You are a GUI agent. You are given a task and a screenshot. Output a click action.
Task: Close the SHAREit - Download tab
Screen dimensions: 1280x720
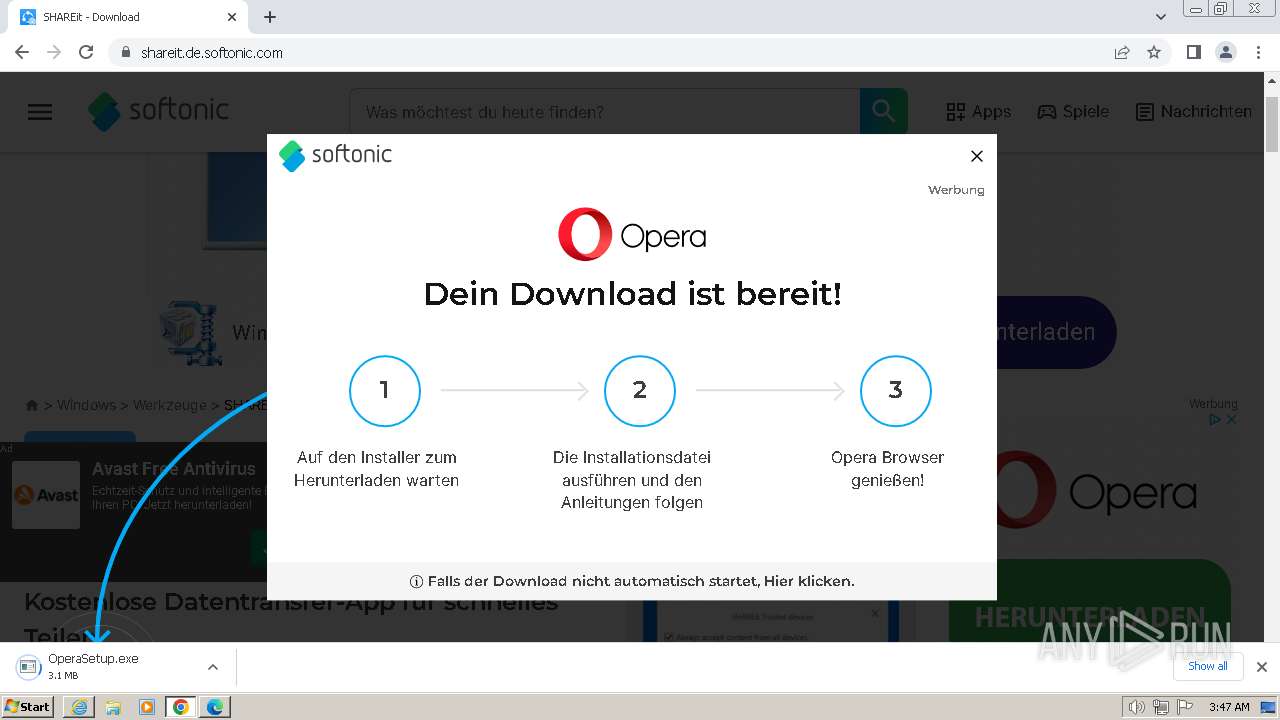232,17
